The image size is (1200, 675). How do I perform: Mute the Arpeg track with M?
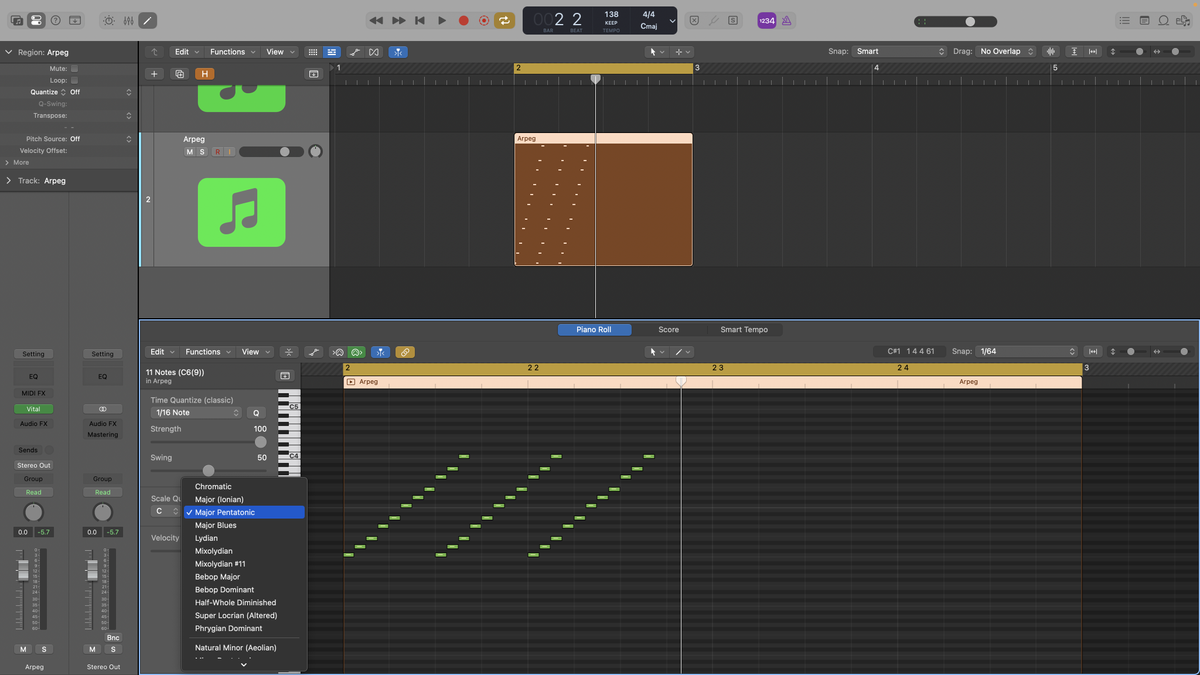pyautogui.click(x=190, y=152)
